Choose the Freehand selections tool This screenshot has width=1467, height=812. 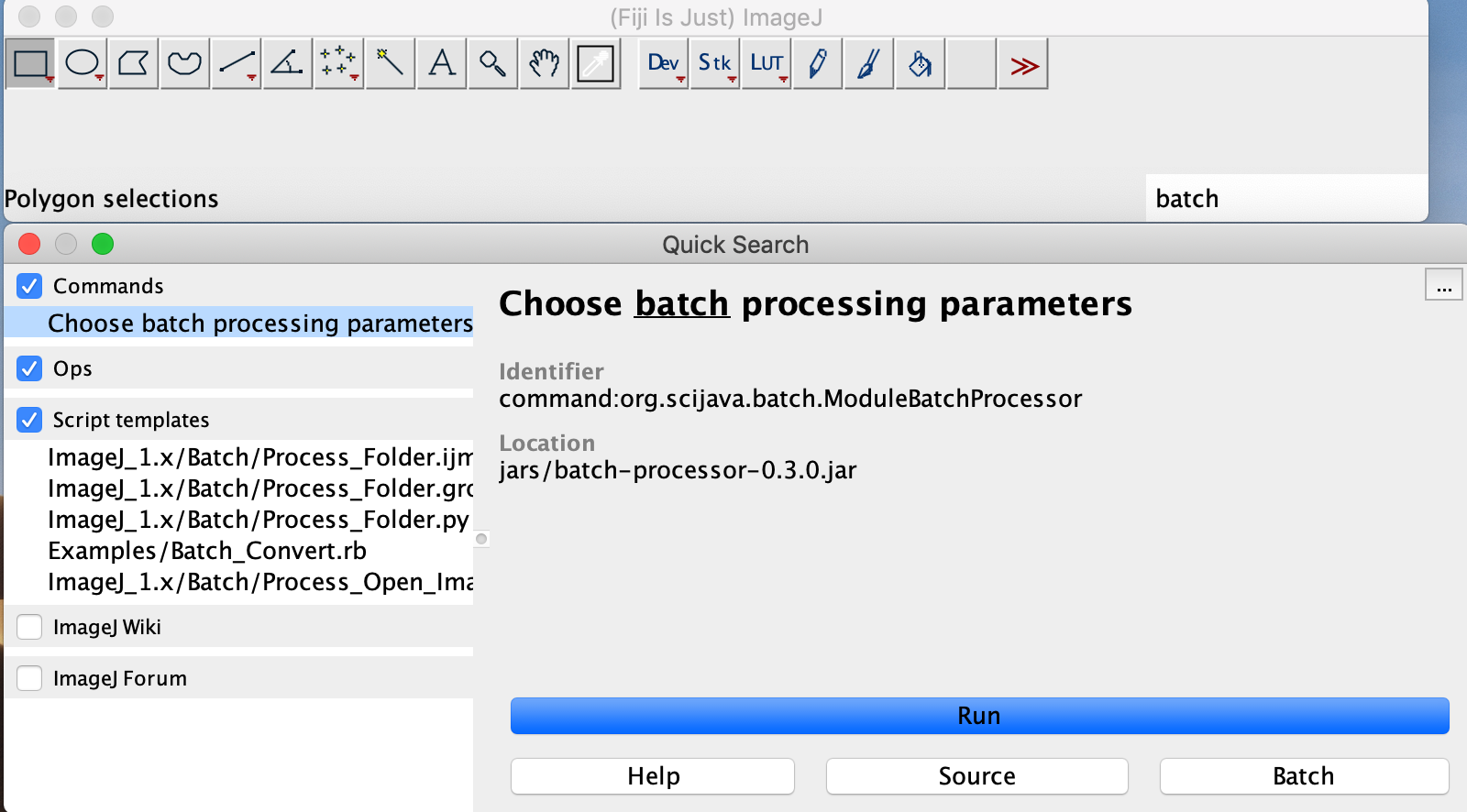coord(183,63)
